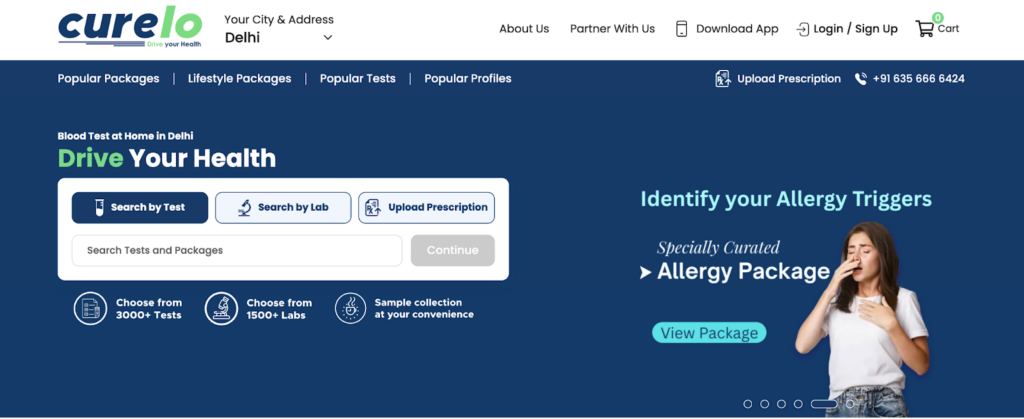Click the Upload Prescription document icon in navbar
This screenshot has height=419, width=1024.
pos(723,79)
